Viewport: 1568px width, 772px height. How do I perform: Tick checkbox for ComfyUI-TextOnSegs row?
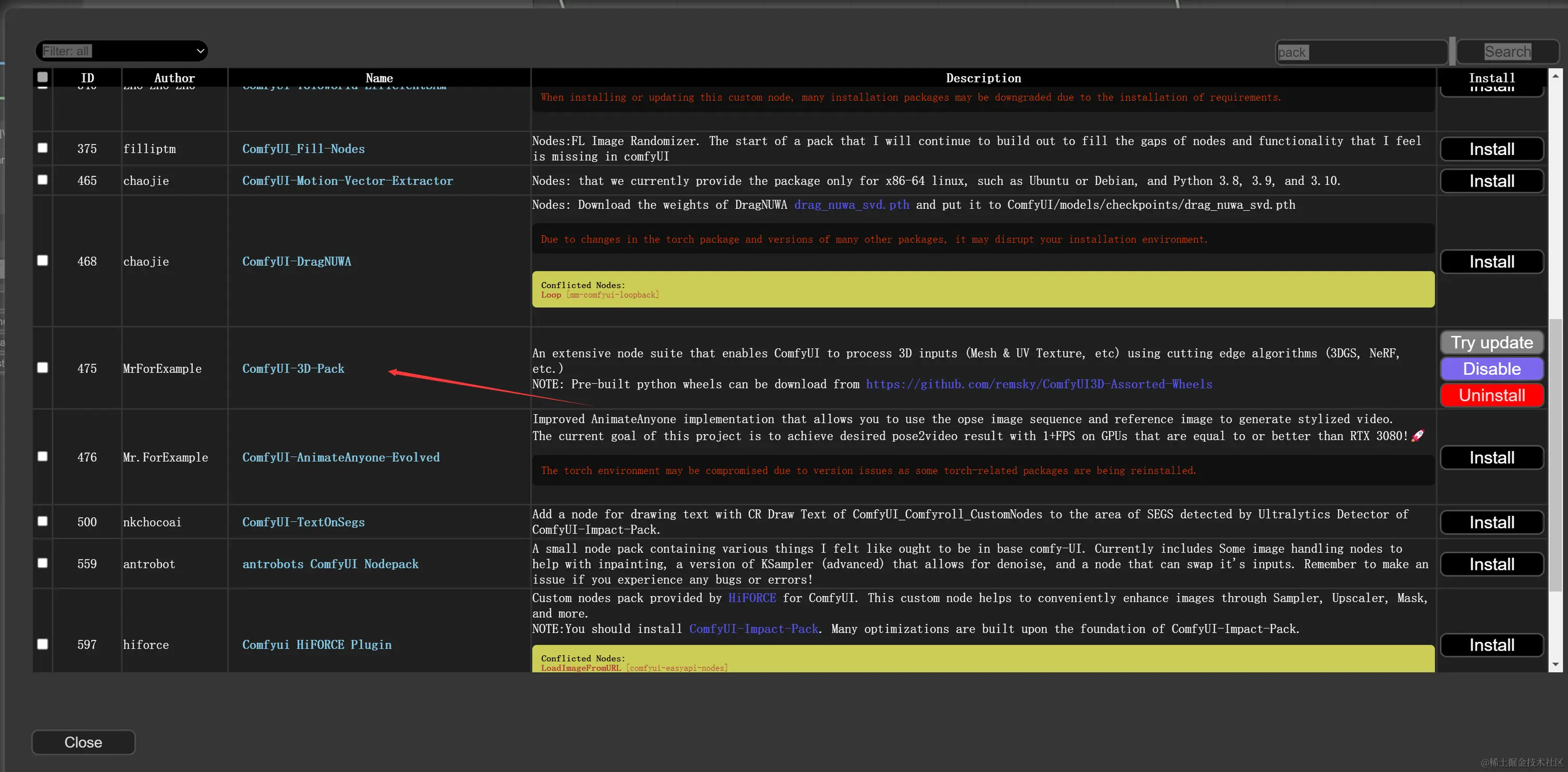[43, 521]
